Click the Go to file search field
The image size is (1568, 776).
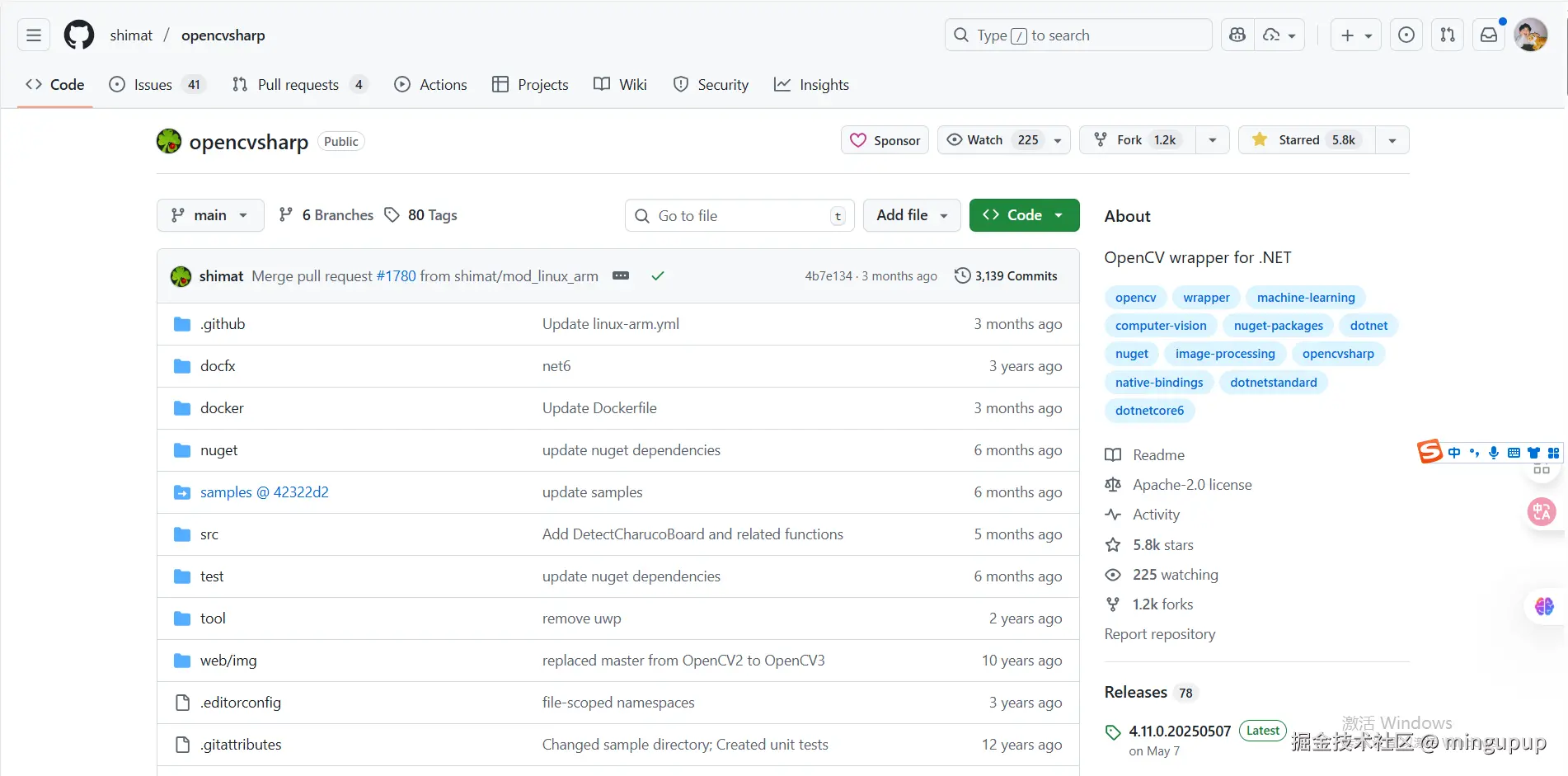(739, 215)
